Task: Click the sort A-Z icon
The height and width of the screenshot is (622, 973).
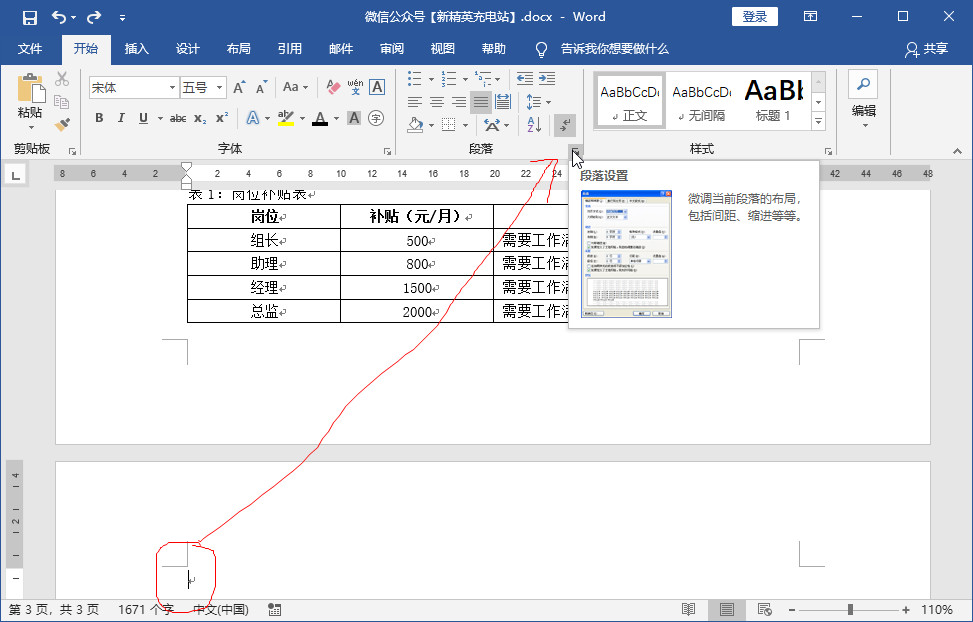Action: pyautogui.click(x=534, y=125)
